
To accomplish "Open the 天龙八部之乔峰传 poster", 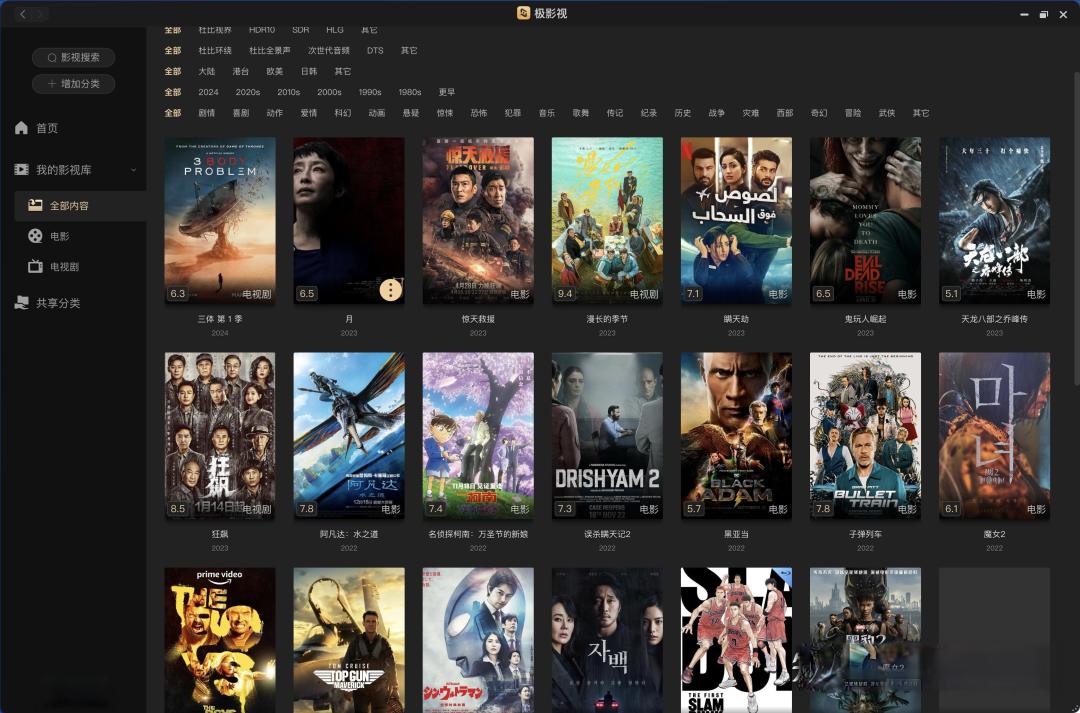I will pos(995,220).
